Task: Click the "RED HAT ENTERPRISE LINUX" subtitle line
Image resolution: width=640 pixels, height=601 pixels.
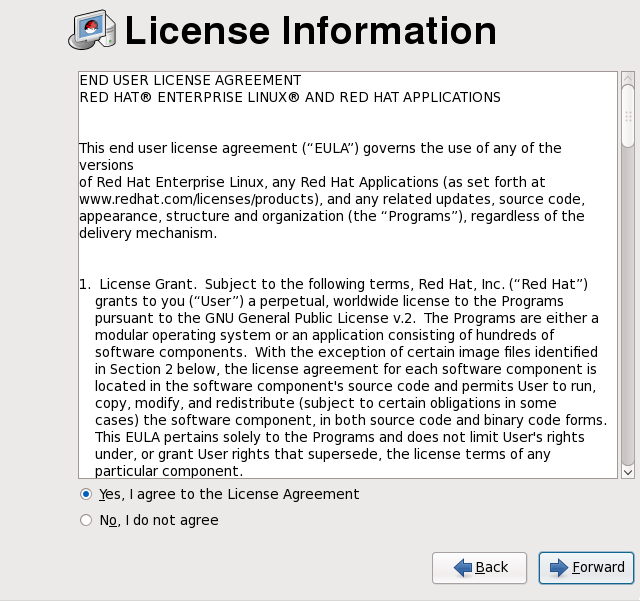Action: coord(290,97)
